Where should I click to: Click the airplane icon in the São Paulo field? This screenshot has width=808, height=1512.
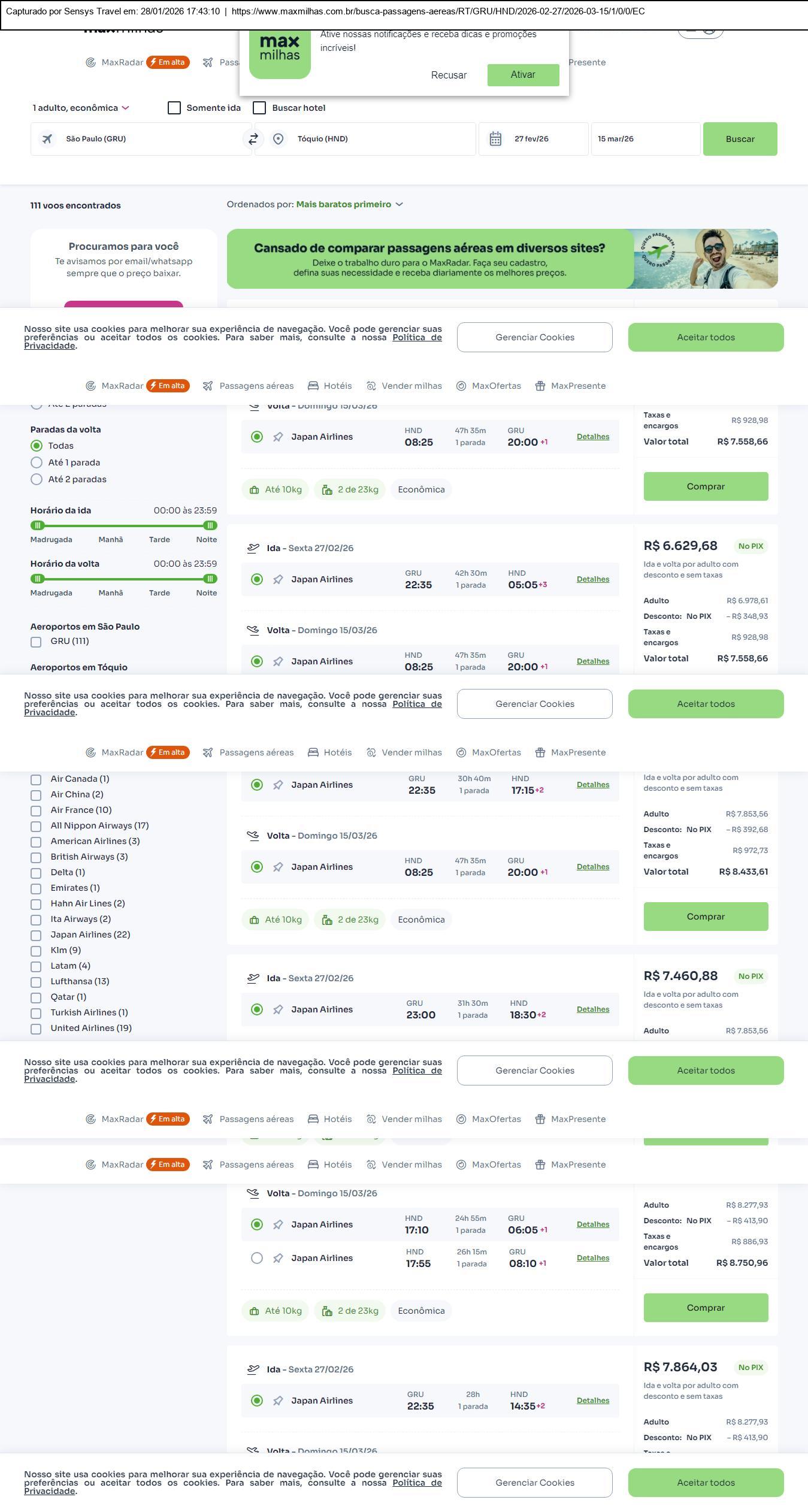(47, 139)
